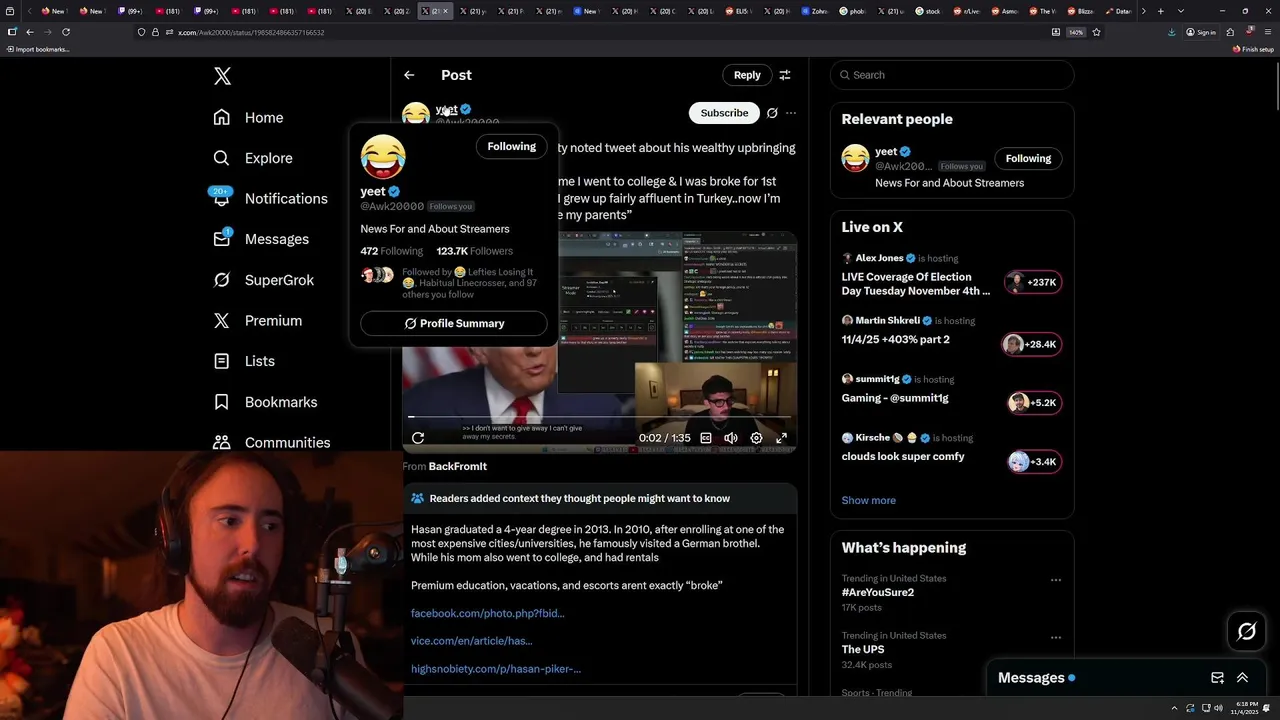The width and height of the screenshot is (1280, 720).
Task: Click the BackFromIt source link
Action: (457, 466)
